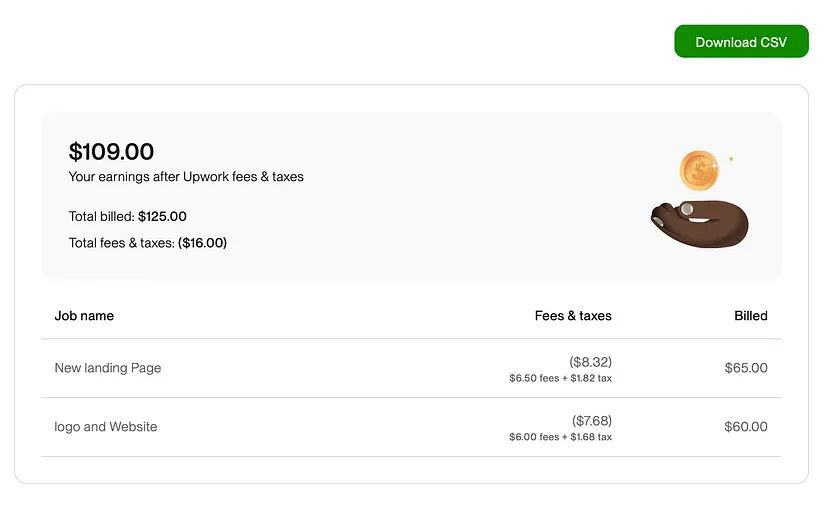Open the New landing Page job
This screenshot has width=828, height=508.
[108, 368]
